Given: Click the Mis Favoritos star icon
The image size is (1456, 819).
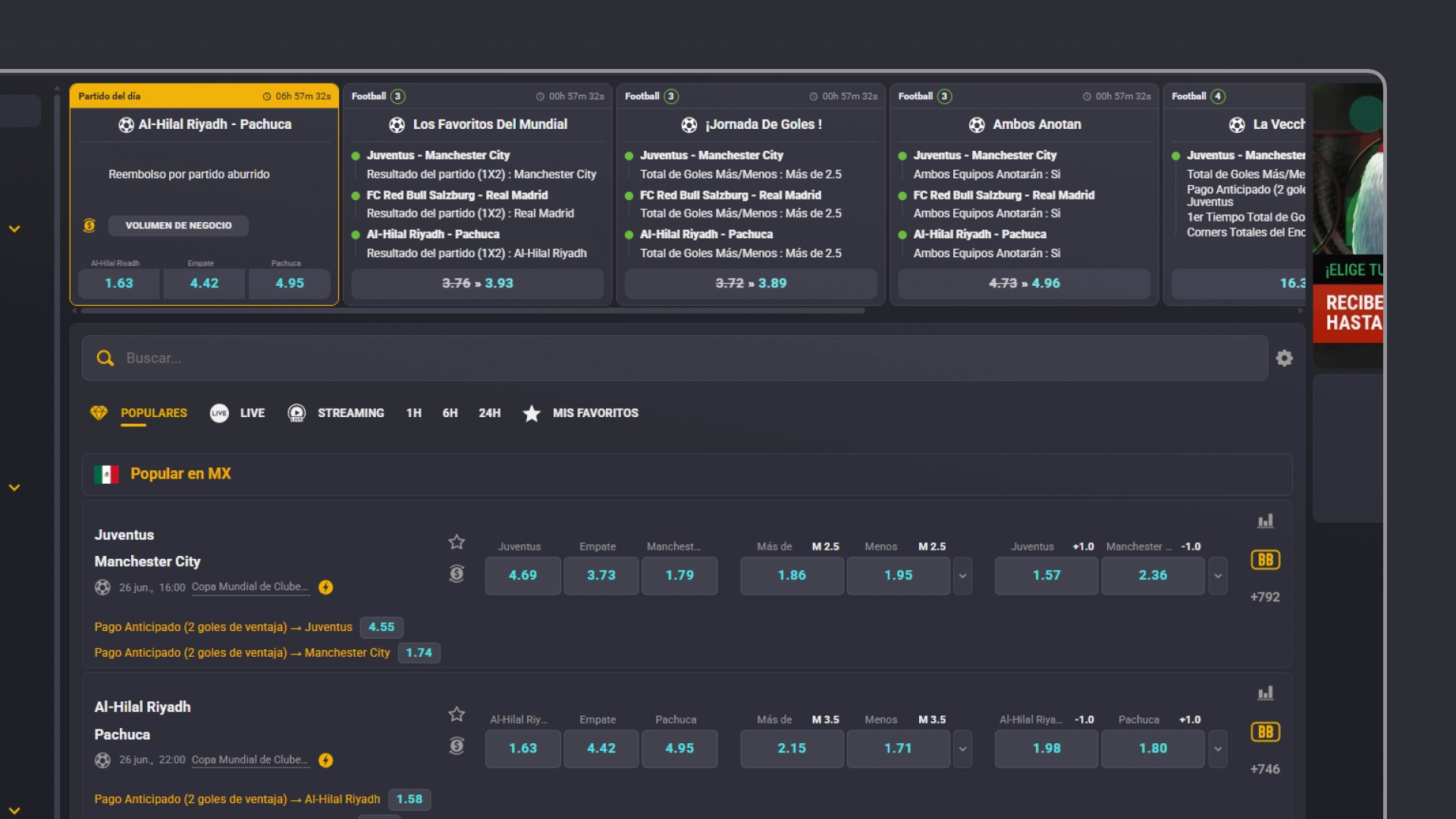Looking at the screenshot, I should click(x=532, y=413).
